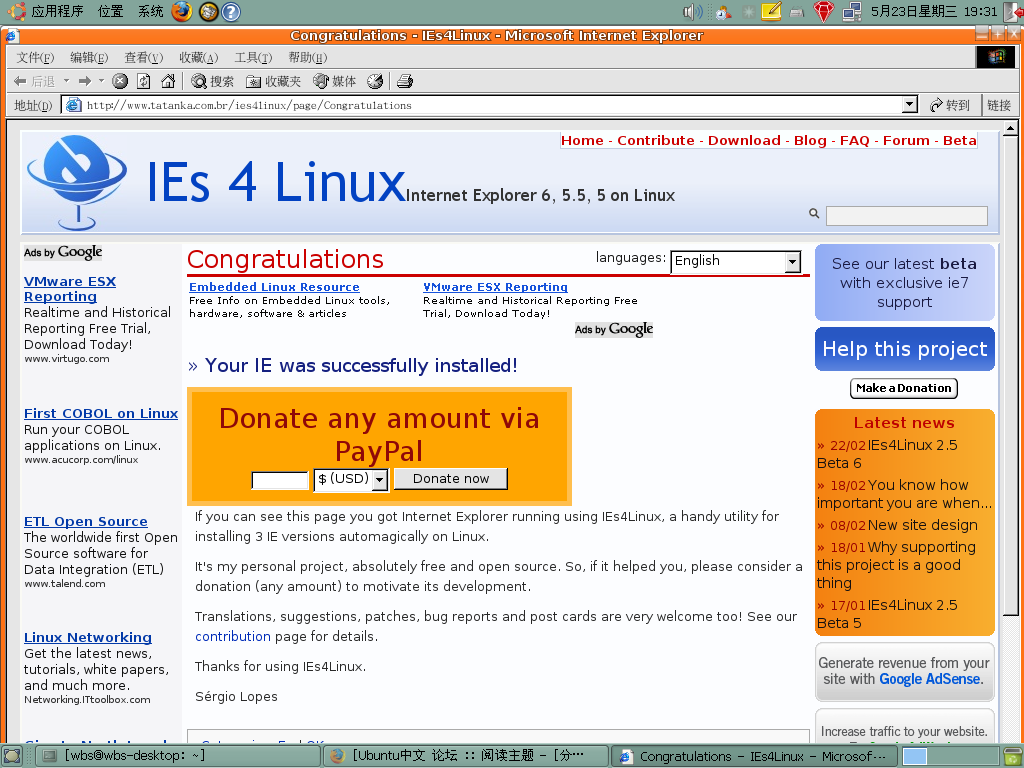Open the FAQ link
This screenshot has height=768, width=1024.
[855, 140]
